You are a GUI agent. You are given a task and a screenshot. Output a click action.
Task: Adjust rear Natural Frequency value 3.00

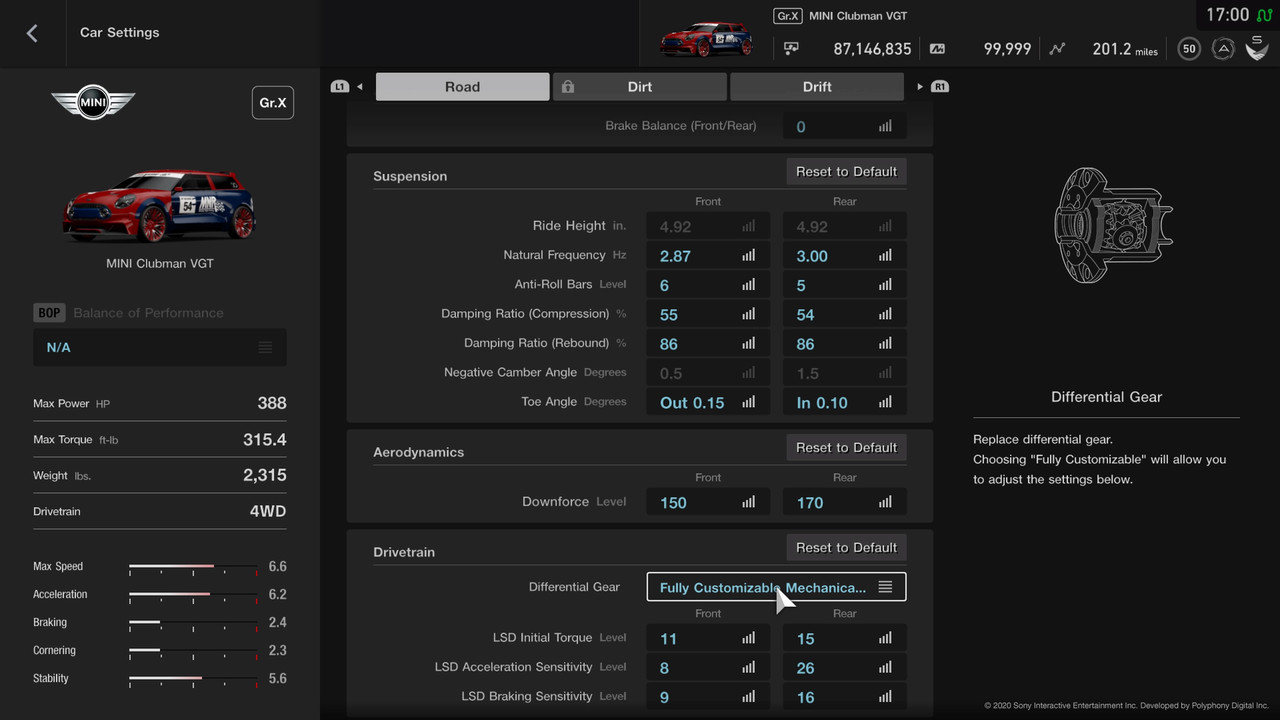click(x=845, y=256)
